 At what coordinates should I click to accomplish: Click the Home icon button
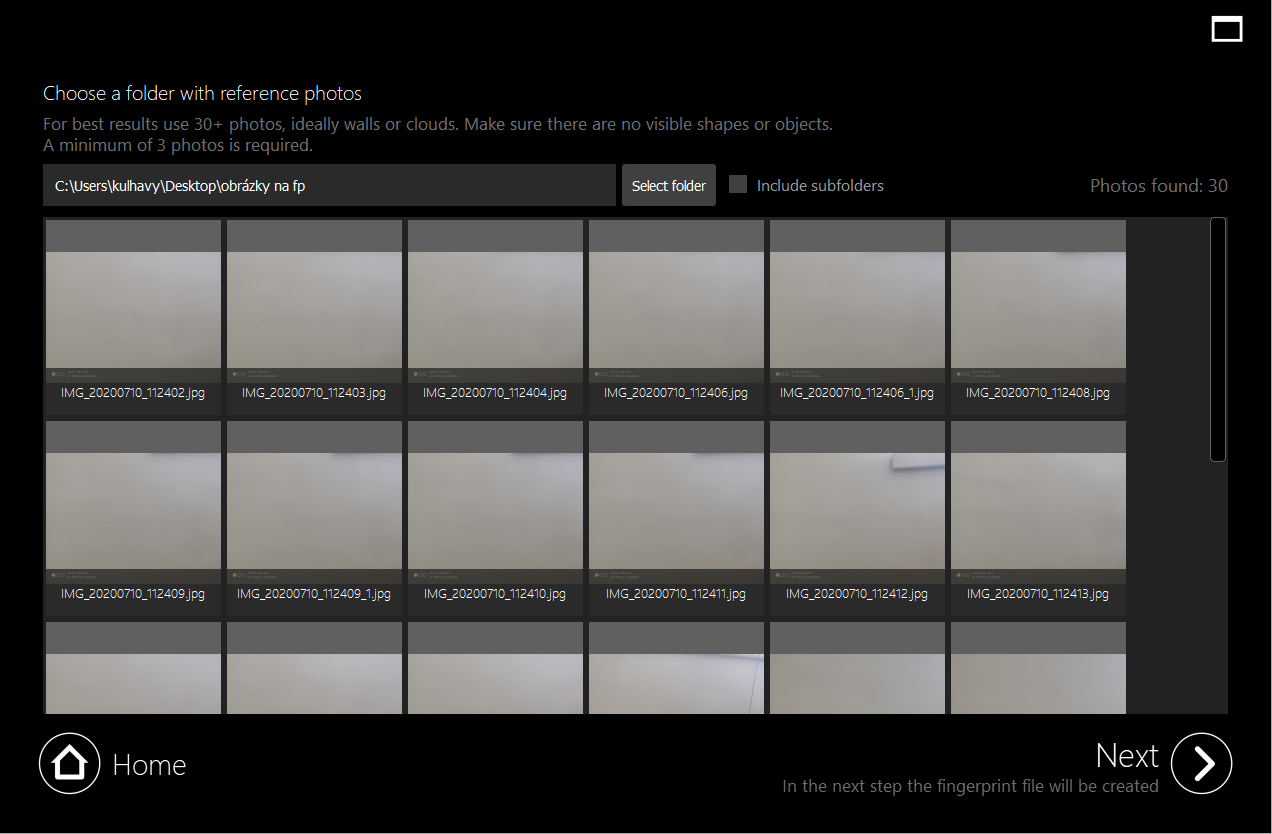[69, 764]
